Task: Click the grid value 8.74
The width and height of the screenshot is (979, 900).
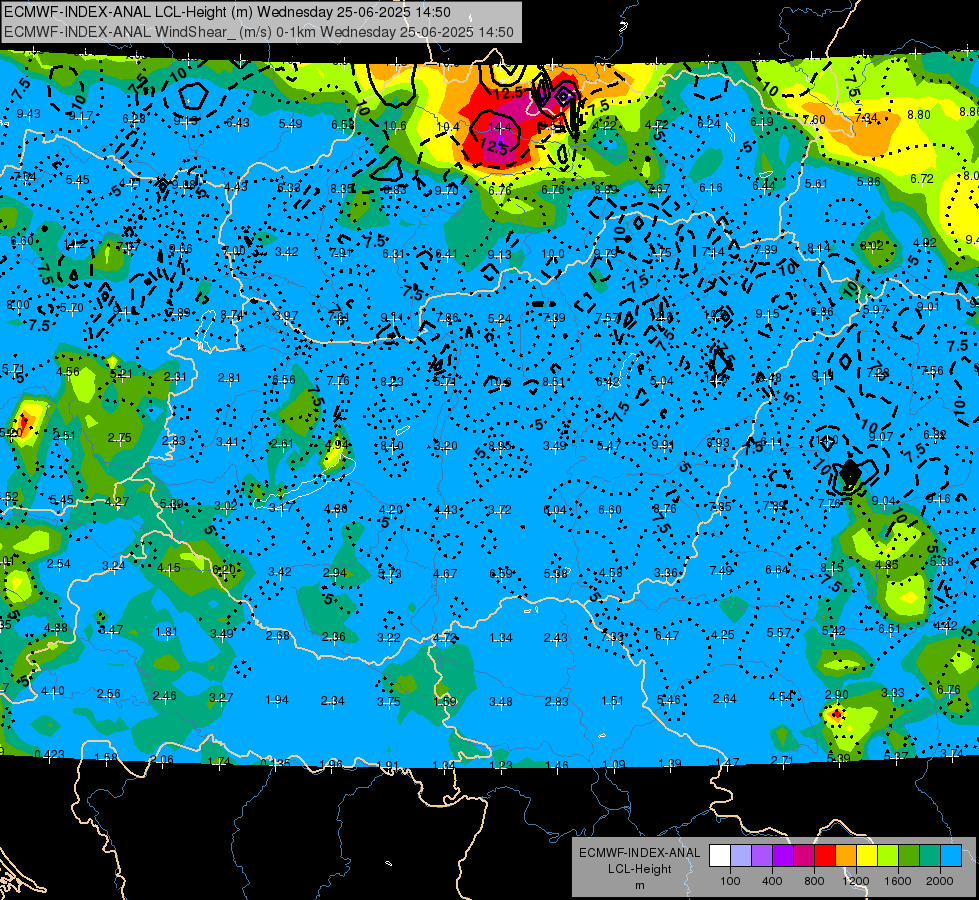Action: pyautogui.click(x=232, y=315)
